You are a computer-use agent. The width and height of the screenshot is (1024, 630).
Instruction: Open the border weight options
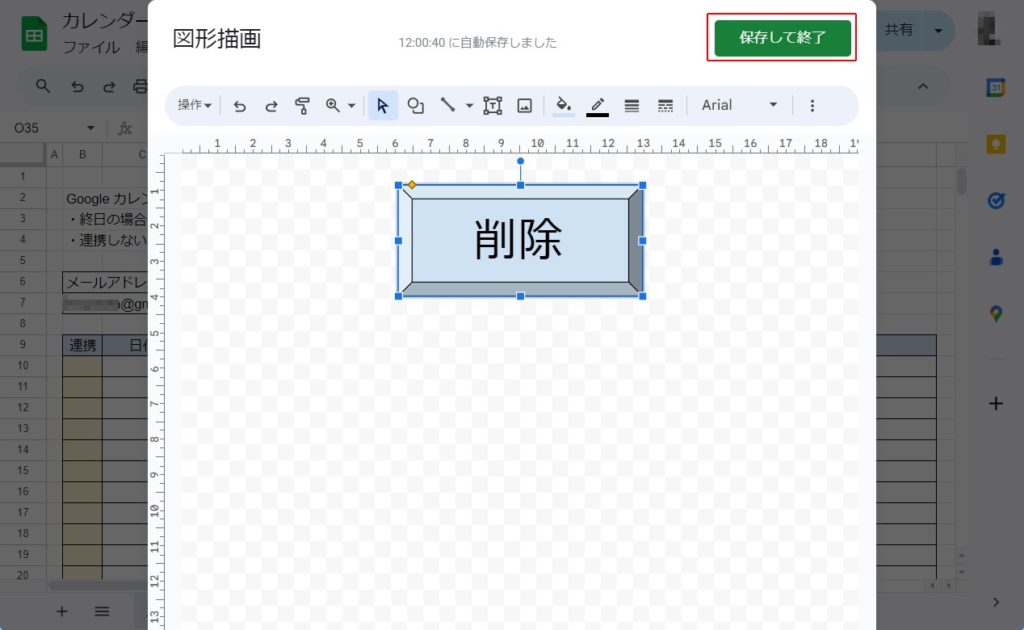pos(632,105)
